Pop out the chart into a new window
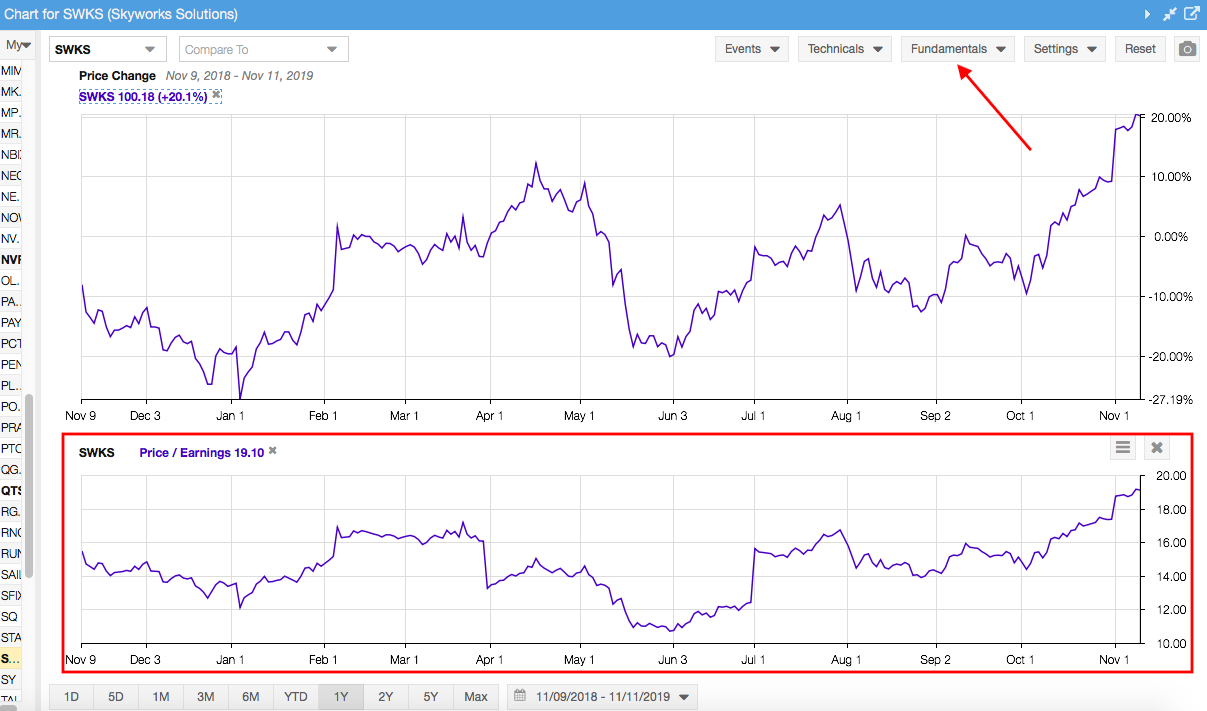Screen dimensions: 1207x711 pos(1191,14)
